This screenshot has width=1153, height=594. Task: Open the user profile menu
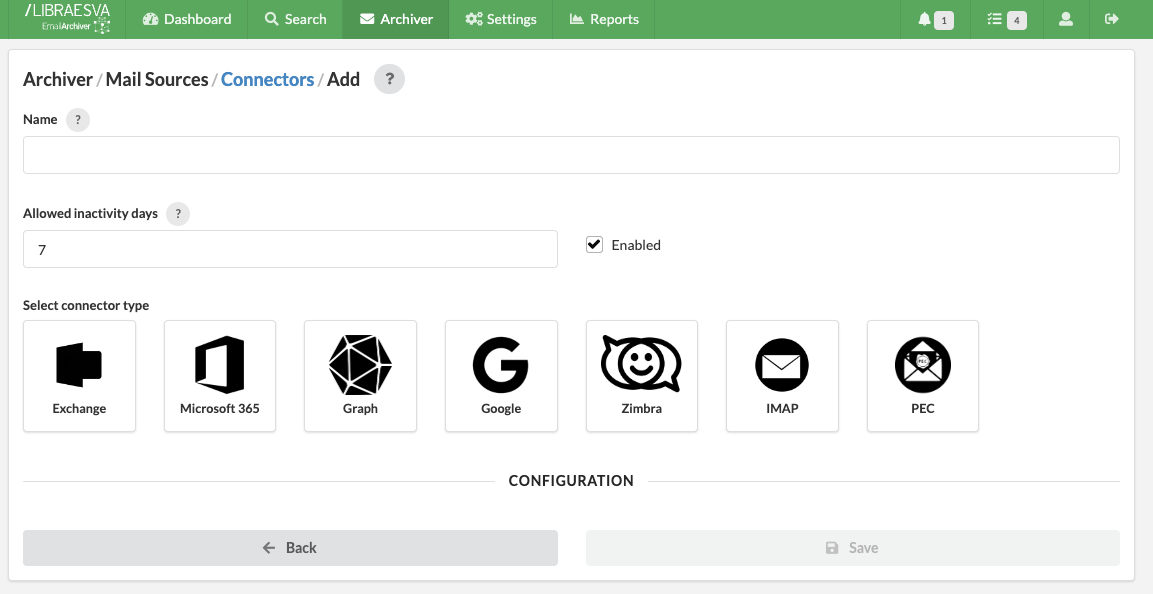(1065, 19)
